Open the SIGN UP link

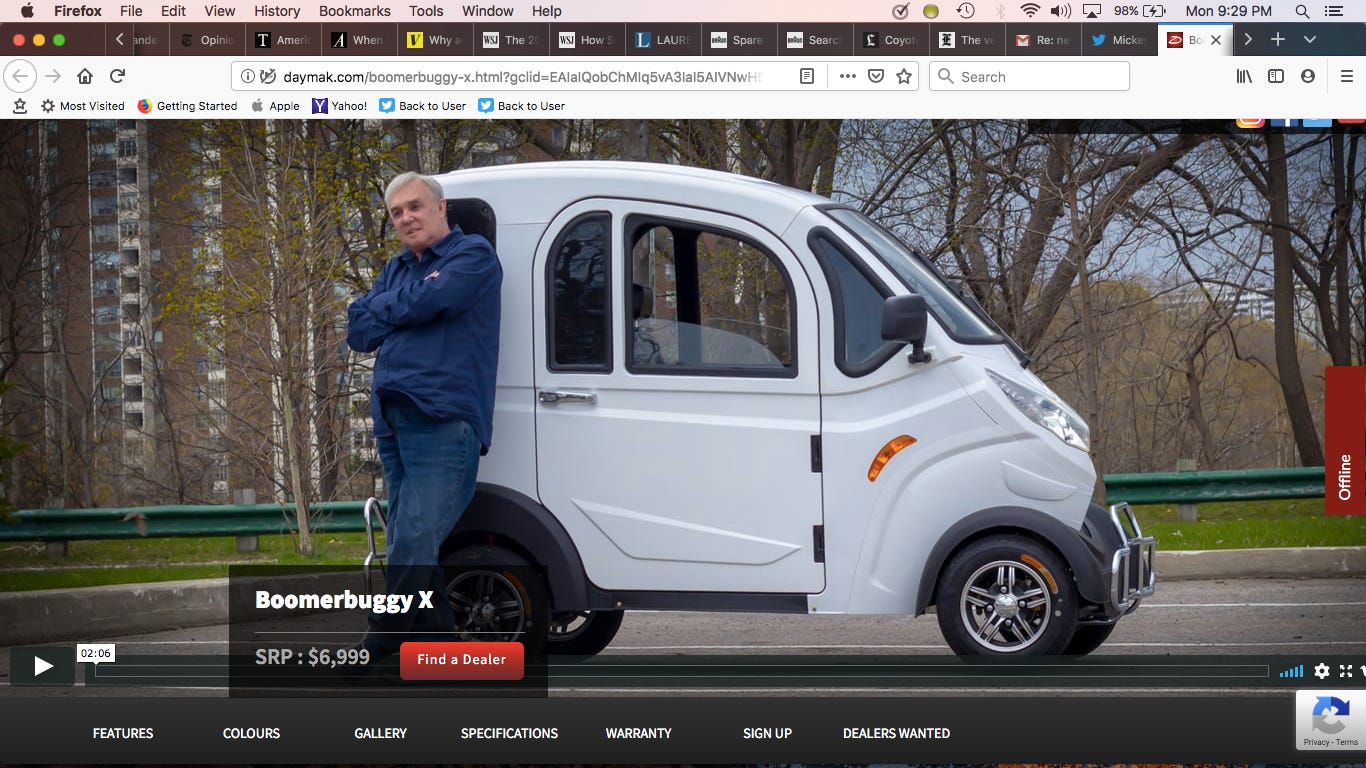[x=767, y=733]
